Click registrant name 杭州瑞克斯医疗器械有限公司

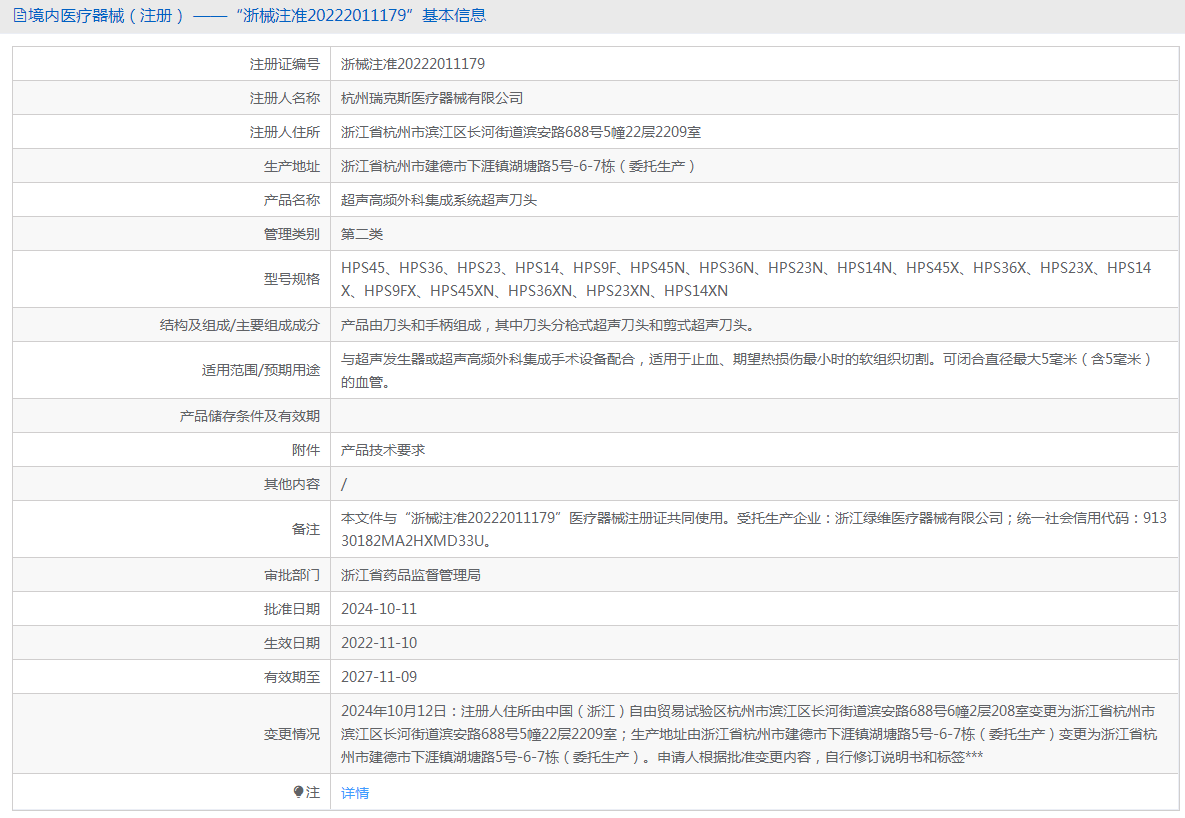(x=432, y=98)
